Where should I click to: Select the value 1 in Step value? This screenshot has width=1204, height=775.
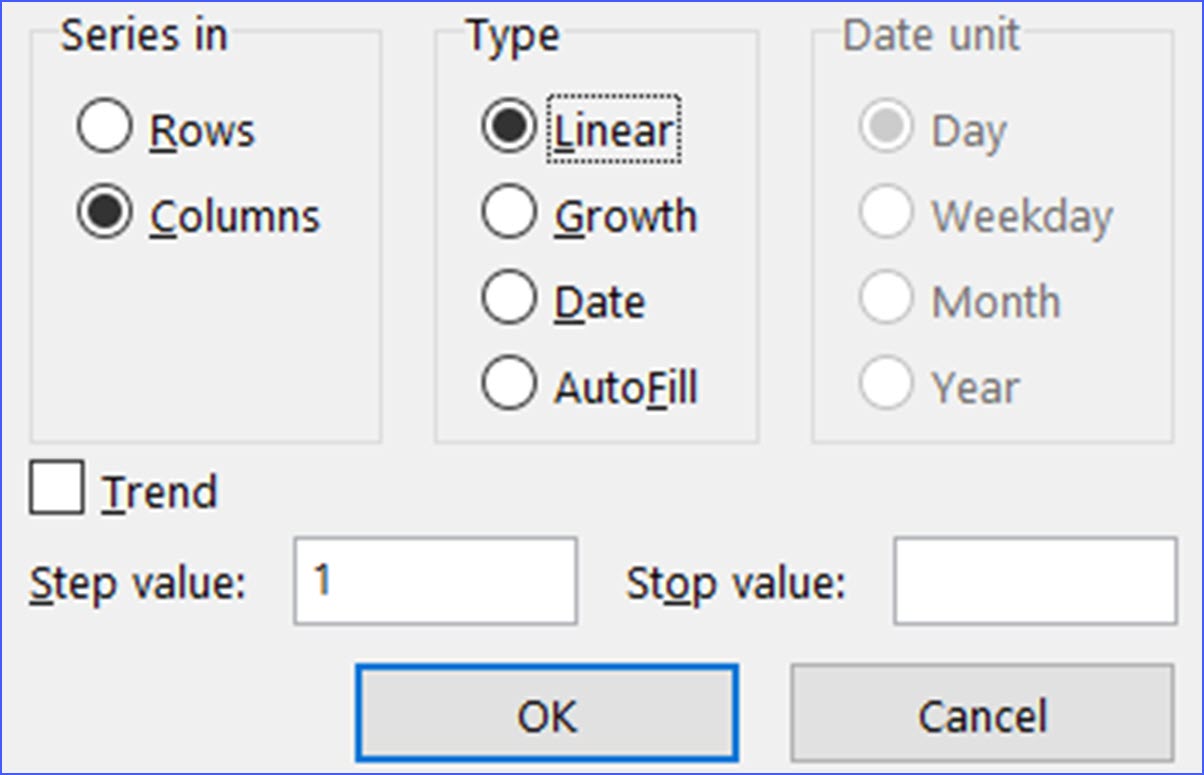(x=327, y=578)
